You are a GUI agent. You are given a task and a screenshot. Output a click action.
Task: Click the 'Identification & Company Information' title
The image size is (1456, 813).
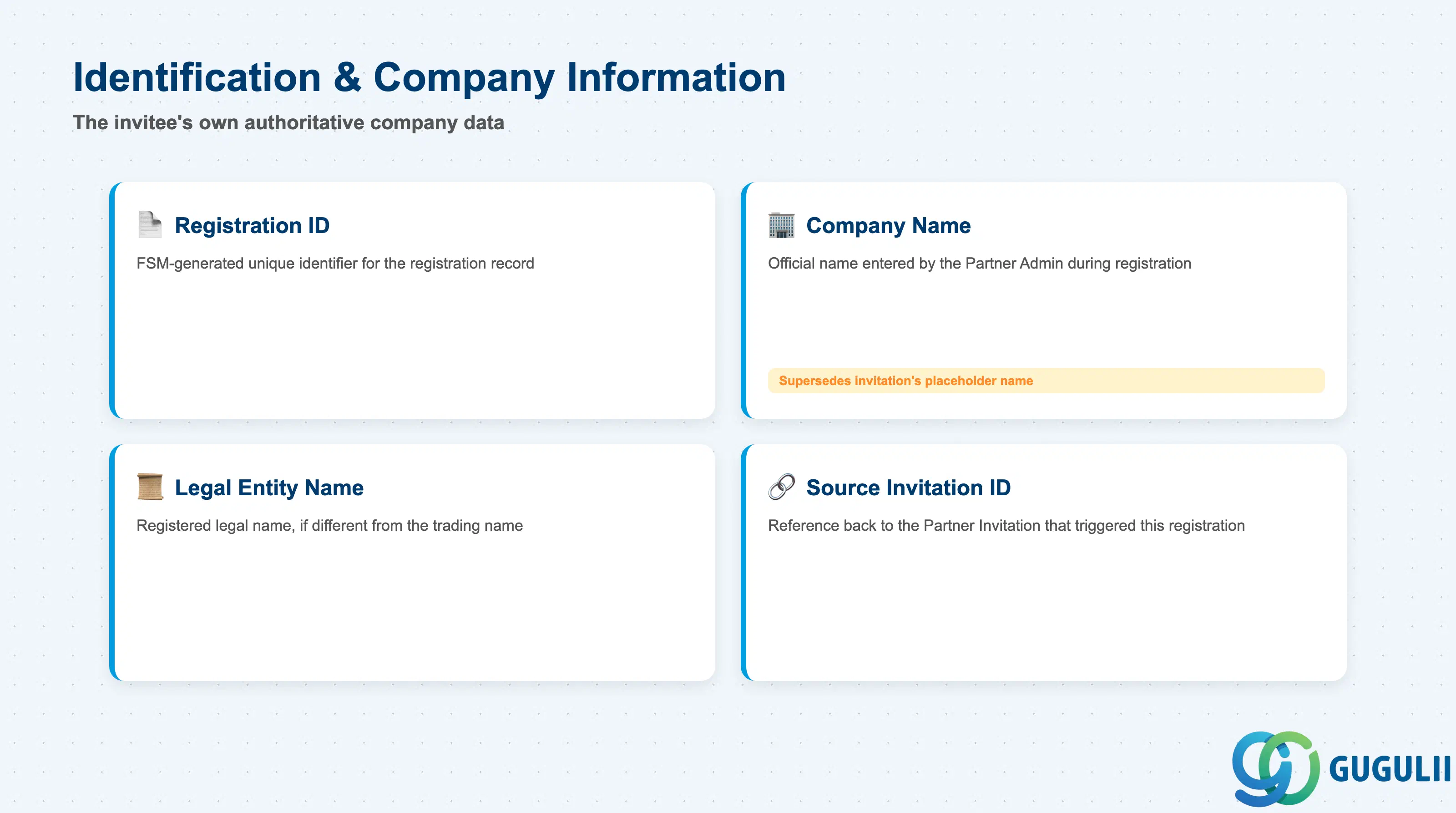coord(430,78)
